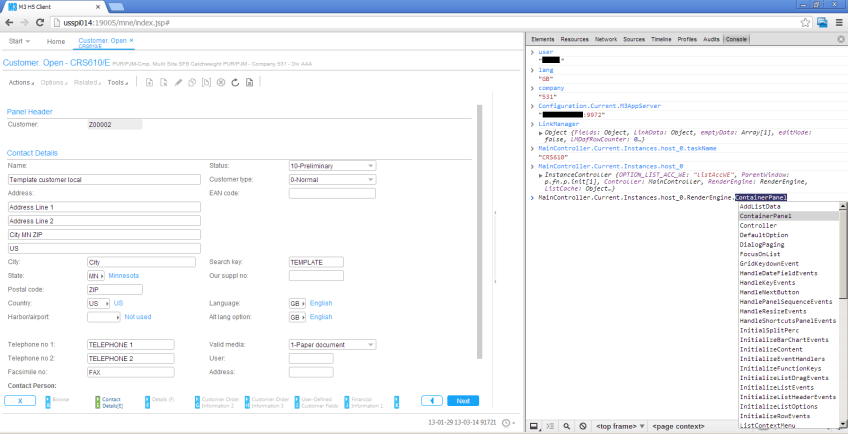The width and height of the screenshot is (848, 434).
Task: Click the Harbor/airport field browse arrow
Action: [118, 318]
